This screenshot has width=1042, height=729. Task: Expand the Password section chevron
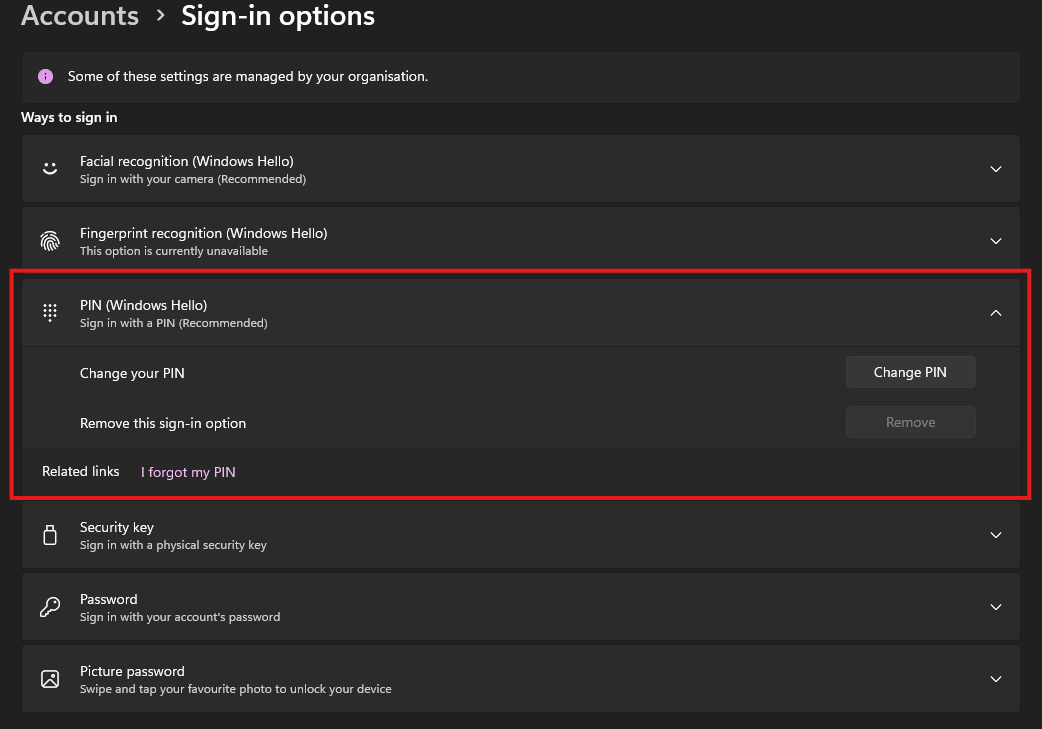995,607
